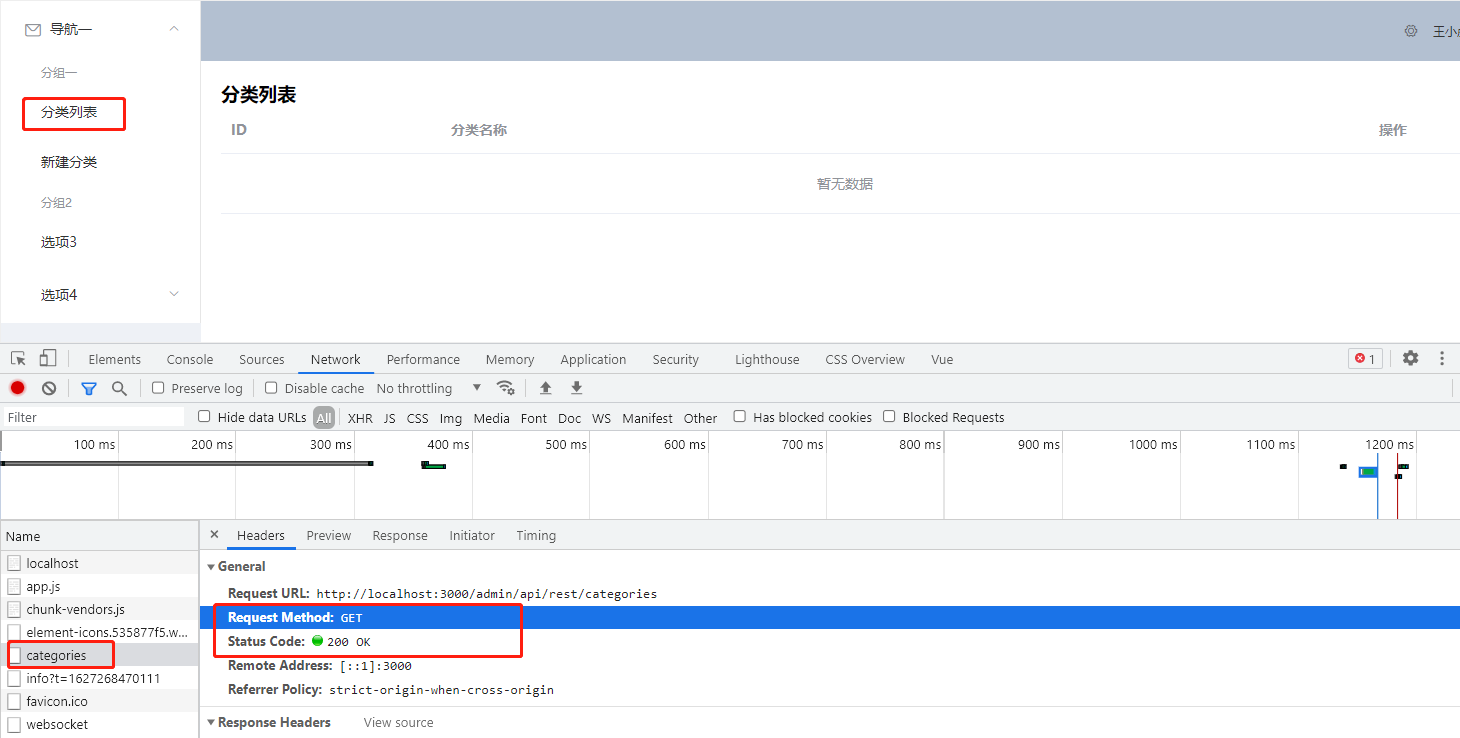
Task: Select the categories request row
Action: click(99, 655)
